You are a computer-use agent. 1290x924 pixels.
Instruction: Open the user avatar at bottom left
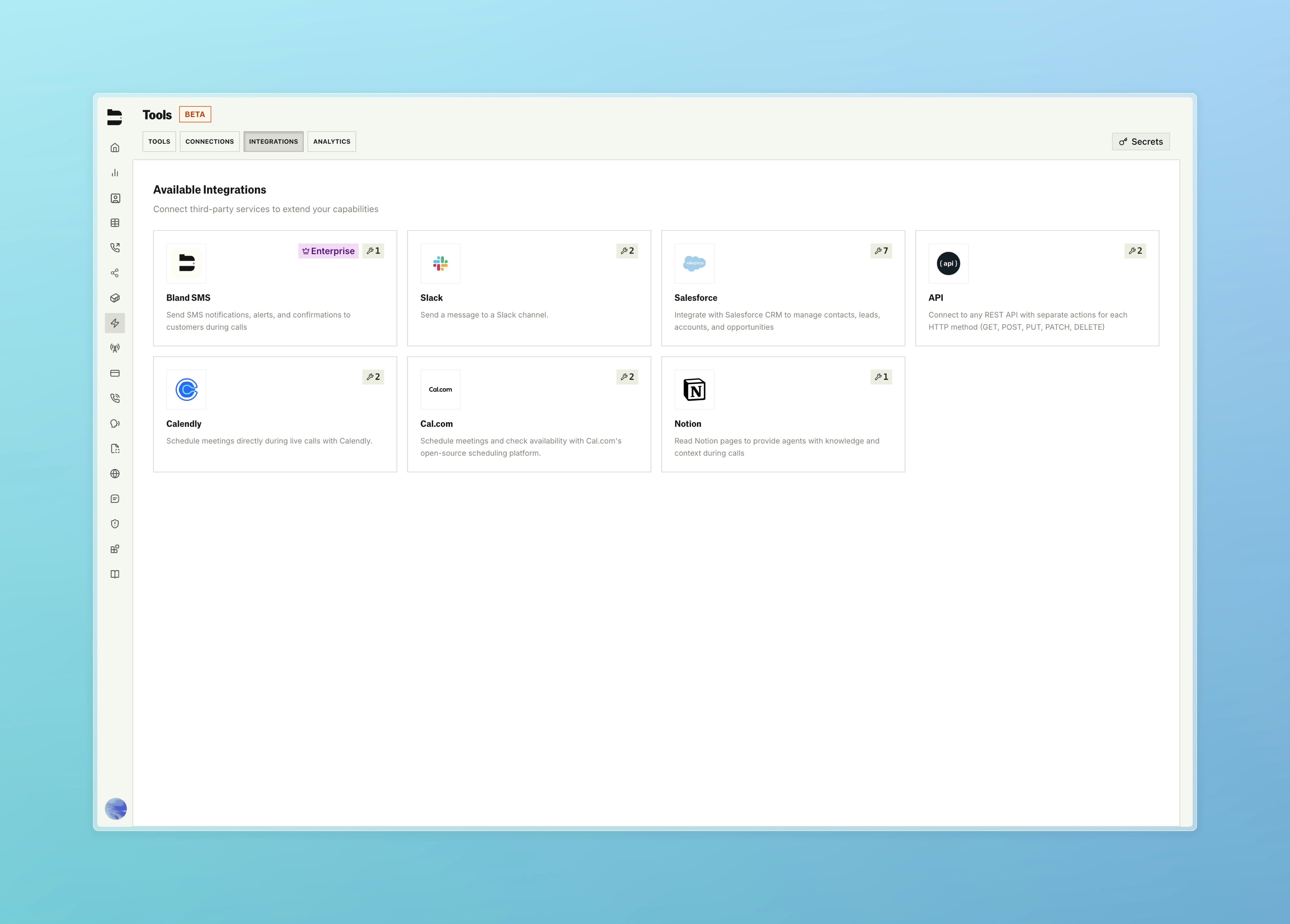click(115, 809)
